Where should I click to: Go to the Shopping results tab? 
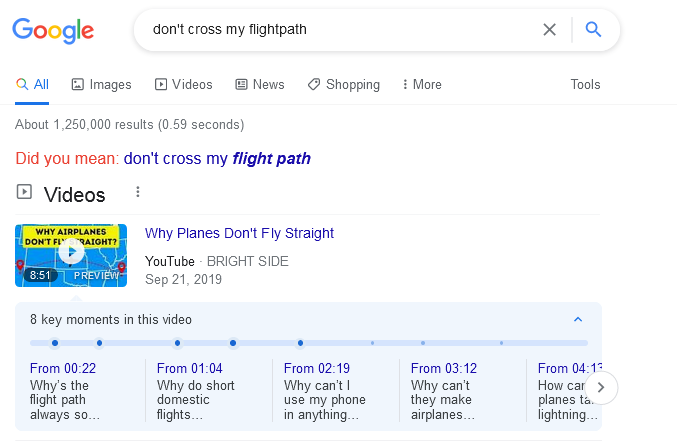pos(344,85)
